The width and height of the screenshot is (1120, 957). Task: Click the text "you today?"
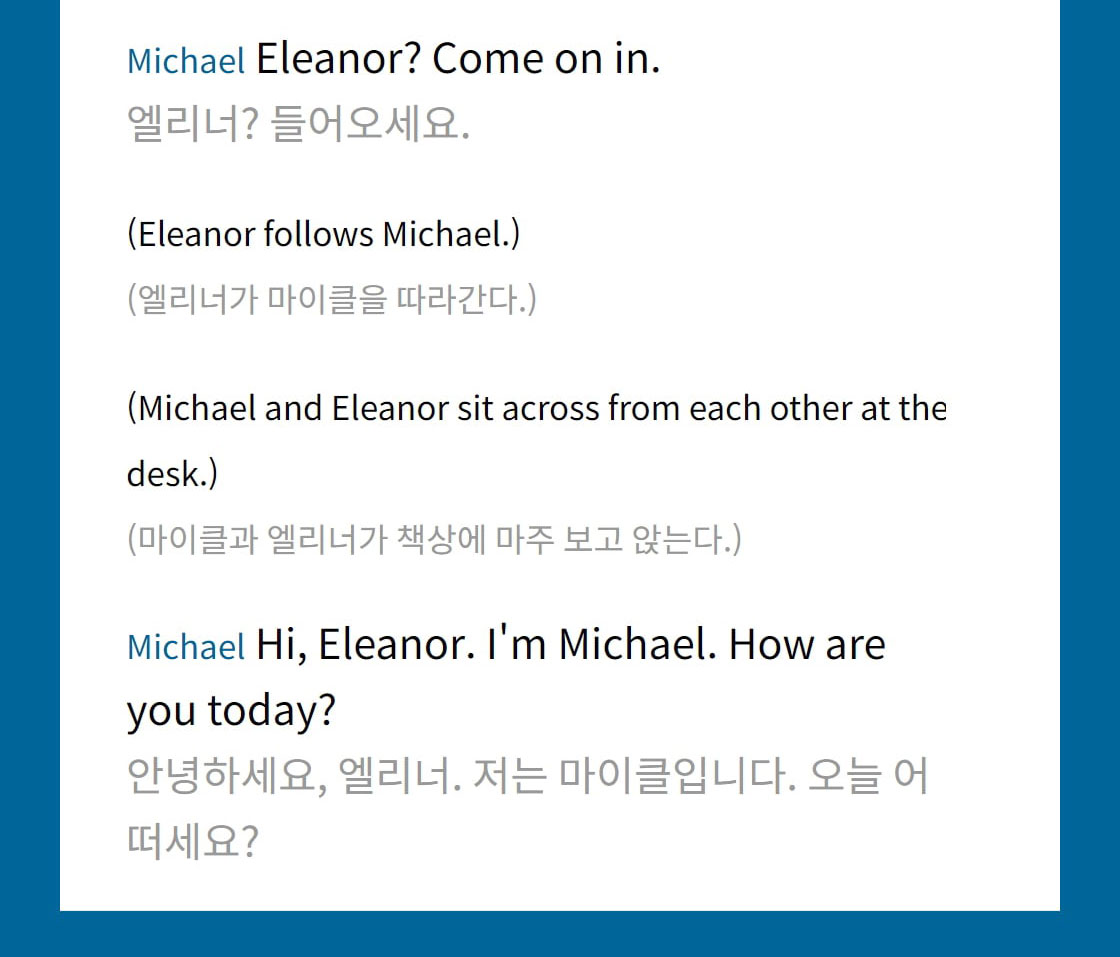[231, 711]
